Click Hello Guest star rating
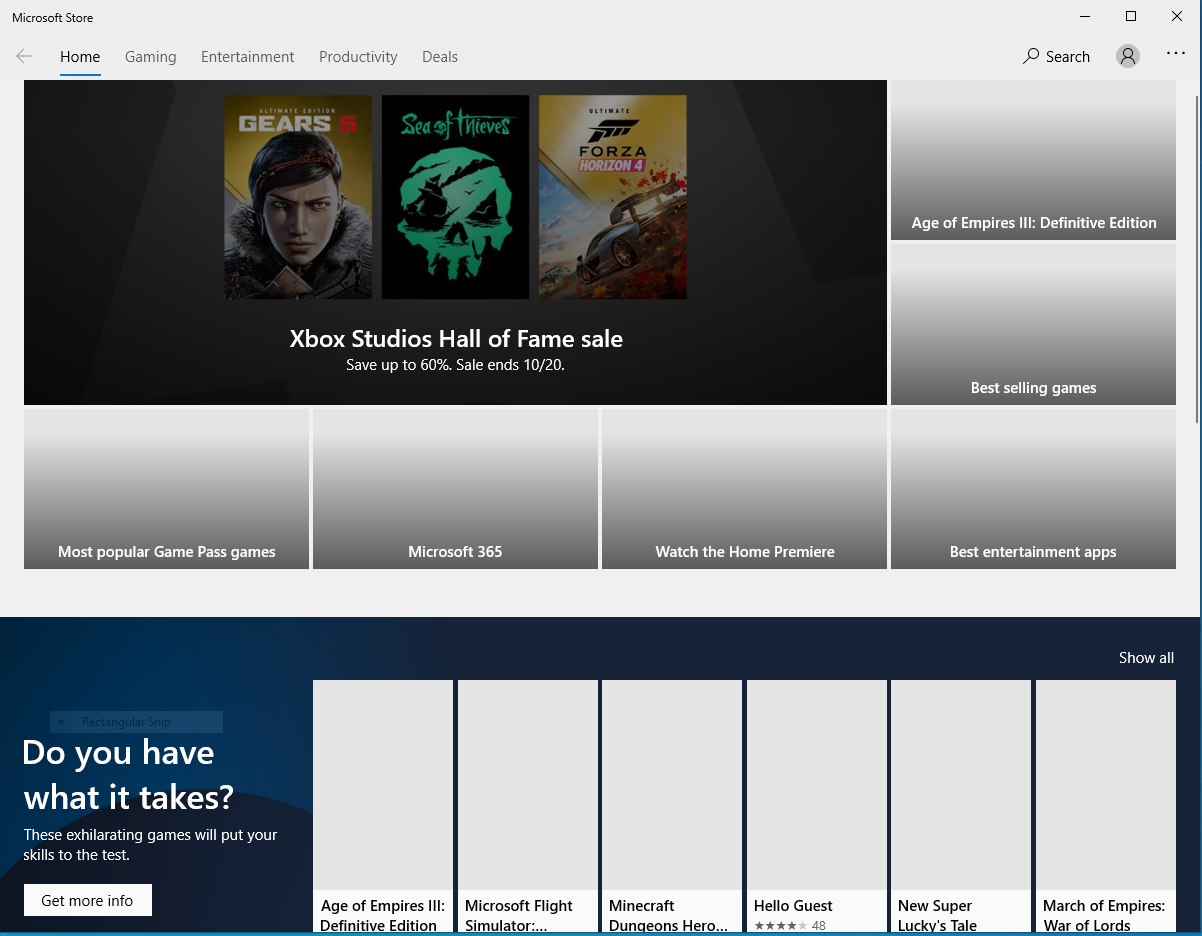Screen dimensions: 1202x936 tap(780, 926)
